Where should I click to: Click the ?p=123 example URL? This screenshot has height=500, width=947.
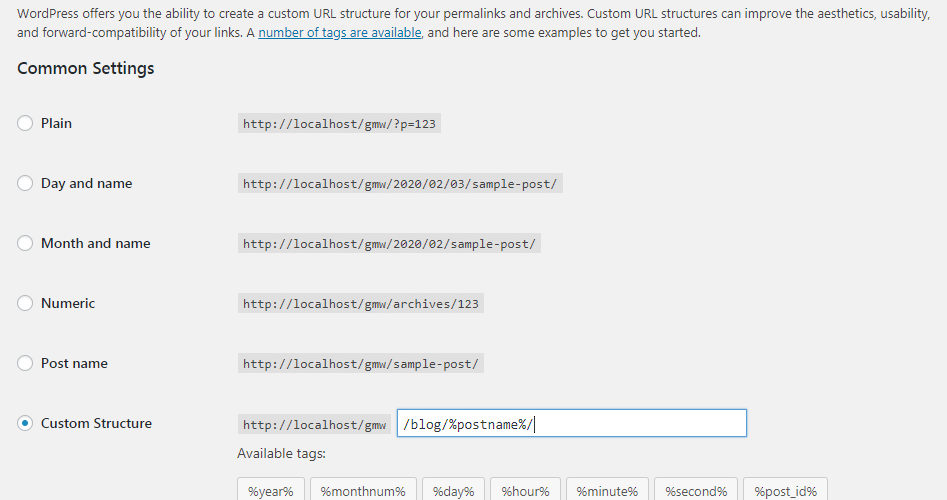[340, 124]
